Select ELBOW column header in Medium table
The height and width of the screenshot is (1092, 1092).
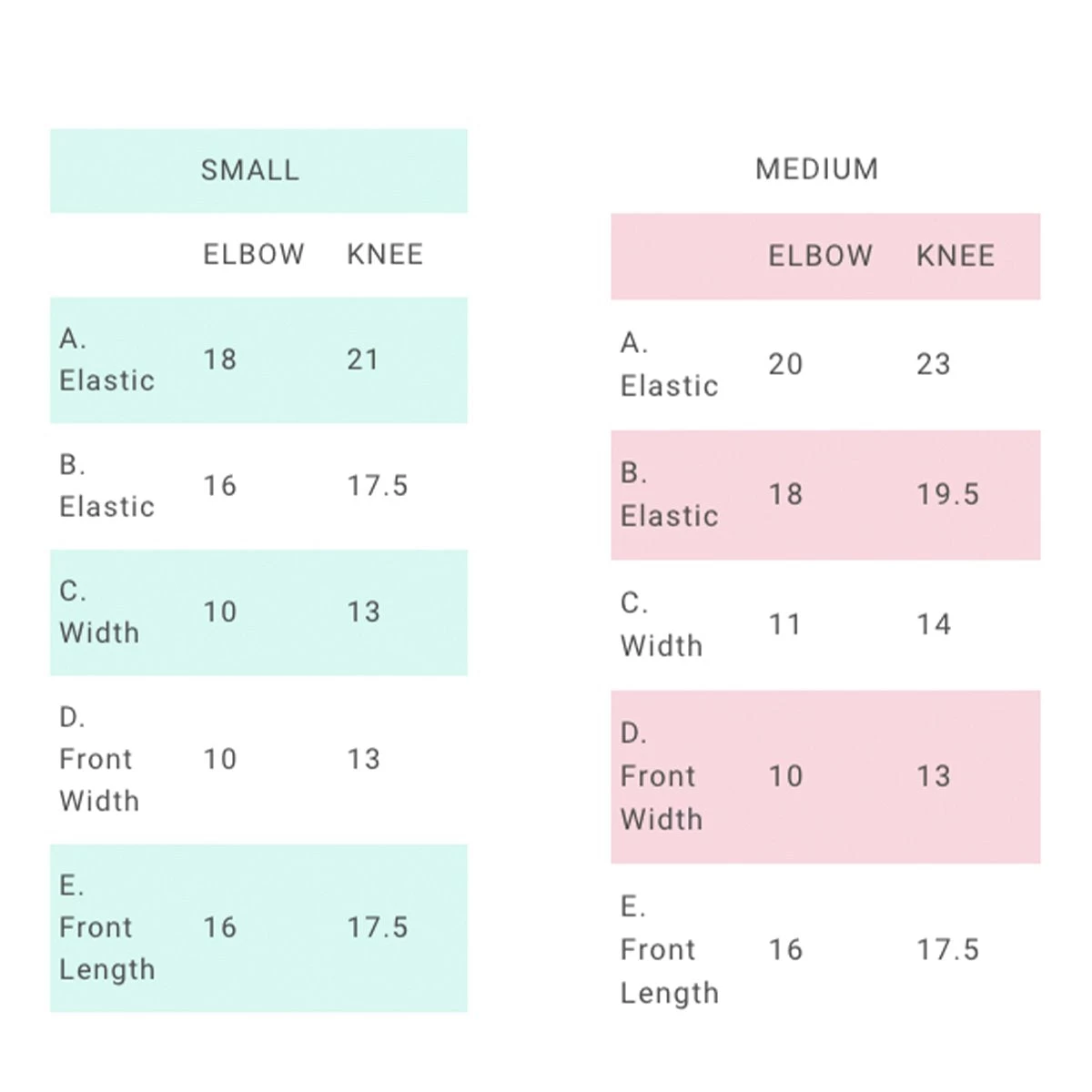[820, 256]
